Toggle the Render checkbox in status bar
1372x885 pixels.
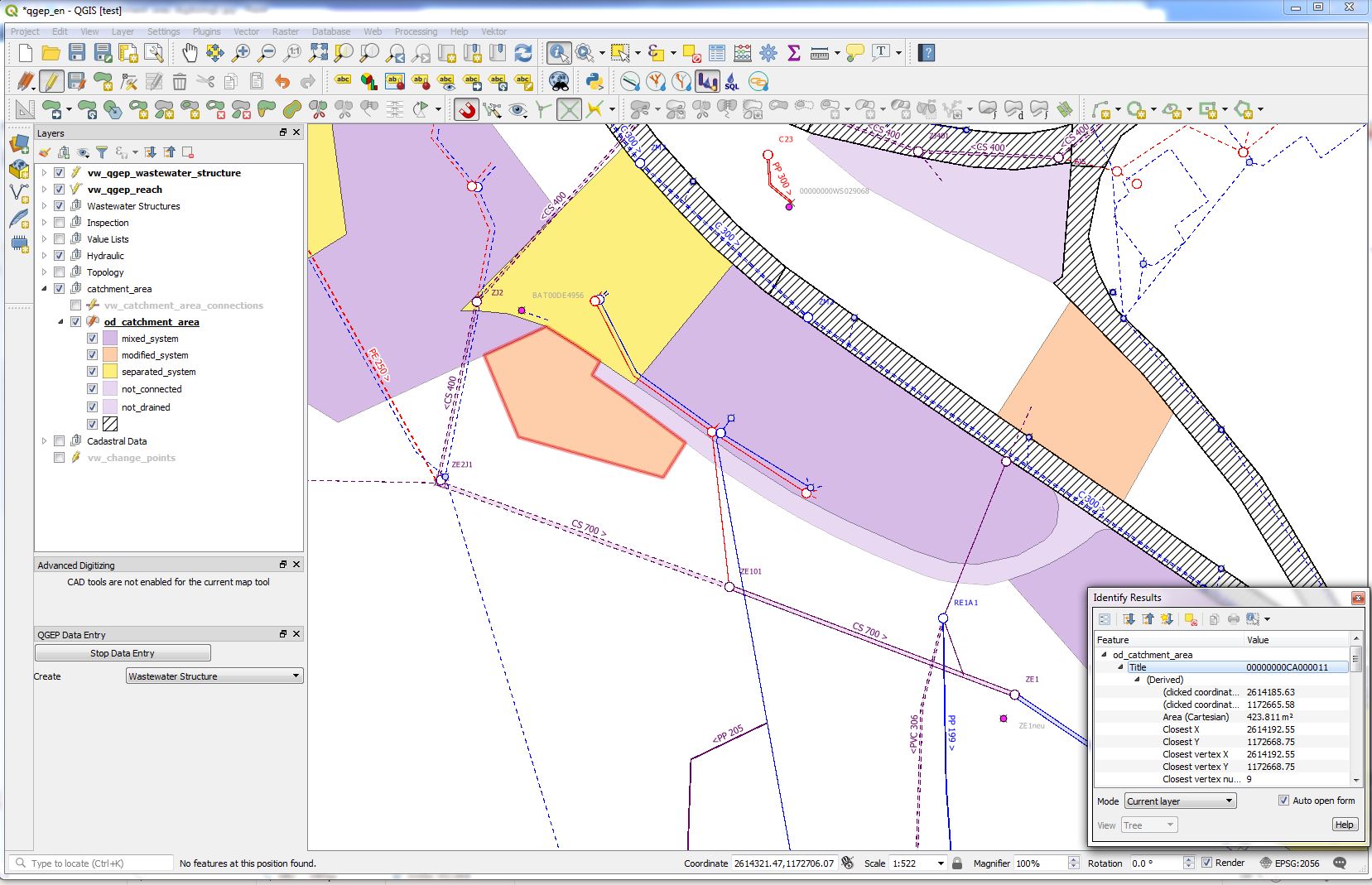coord(1206,863)
